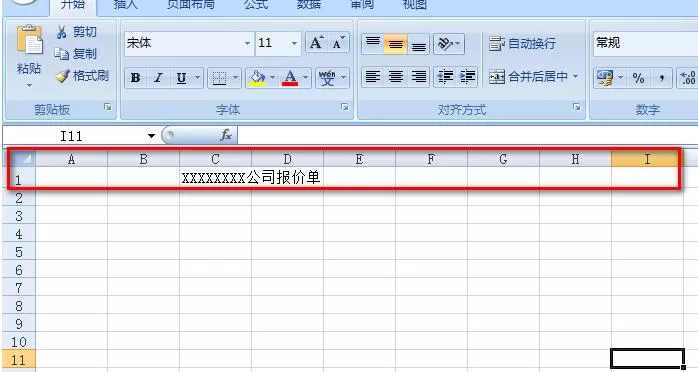Switch to the 插入 Insert tab
Screen dimensions: 698x372
(x=126, y=5)
